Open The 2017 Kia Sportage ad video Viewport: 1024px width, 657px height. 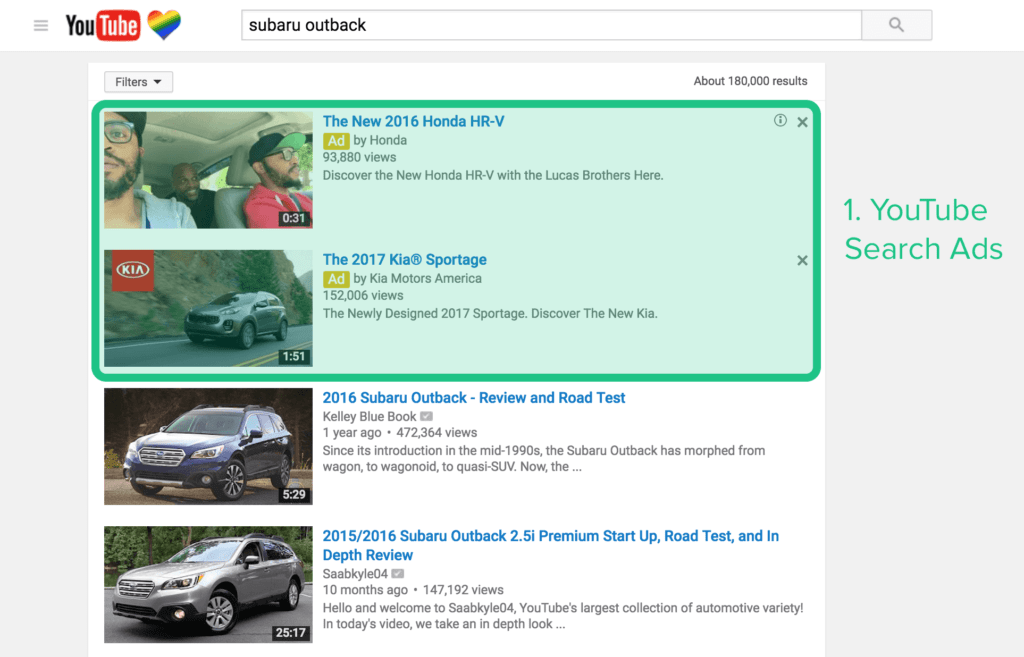click(x=404, y=259)
